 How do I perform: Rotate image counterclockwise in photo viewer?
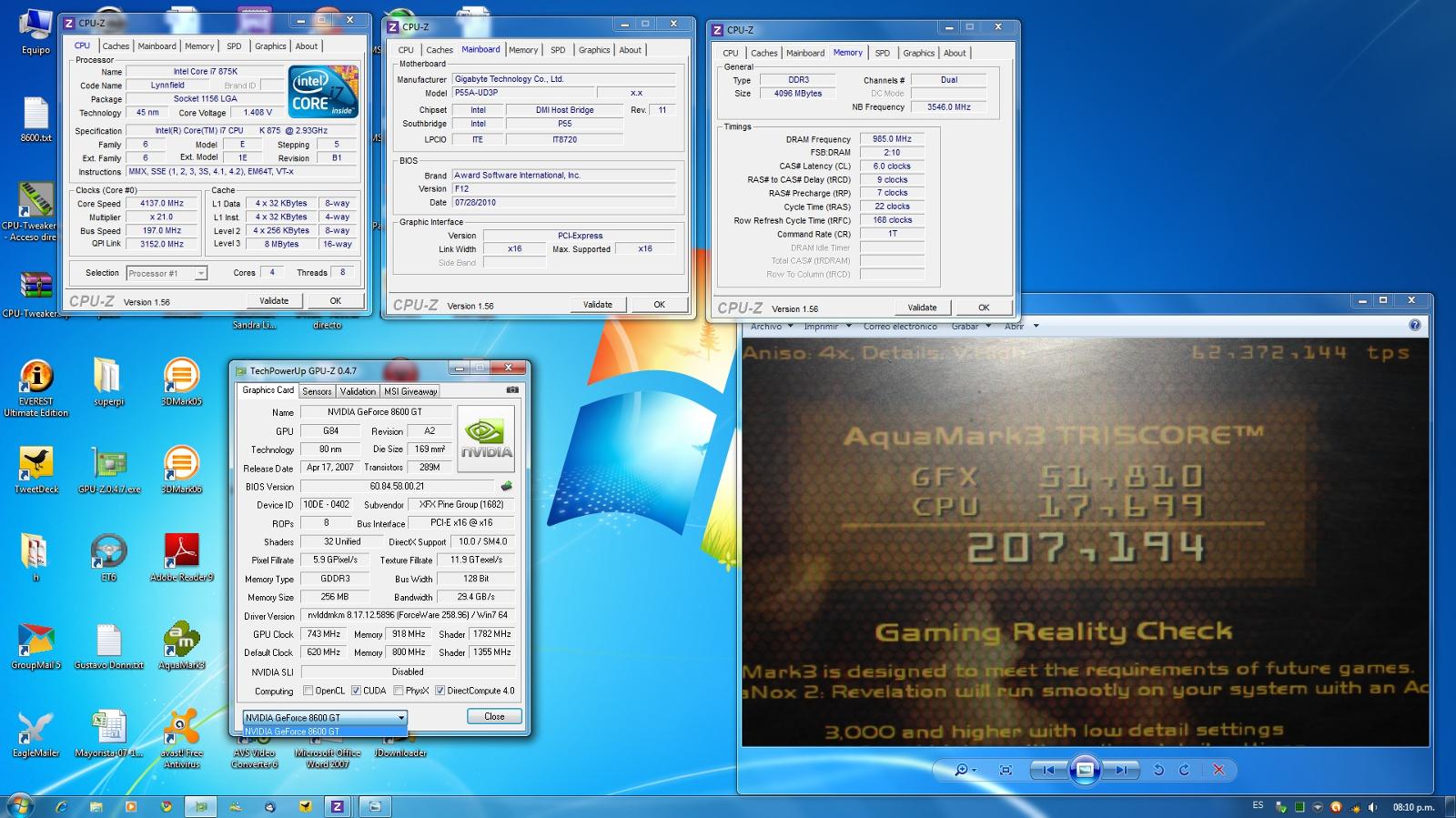pyautogui.click(x=1158, y=770)
